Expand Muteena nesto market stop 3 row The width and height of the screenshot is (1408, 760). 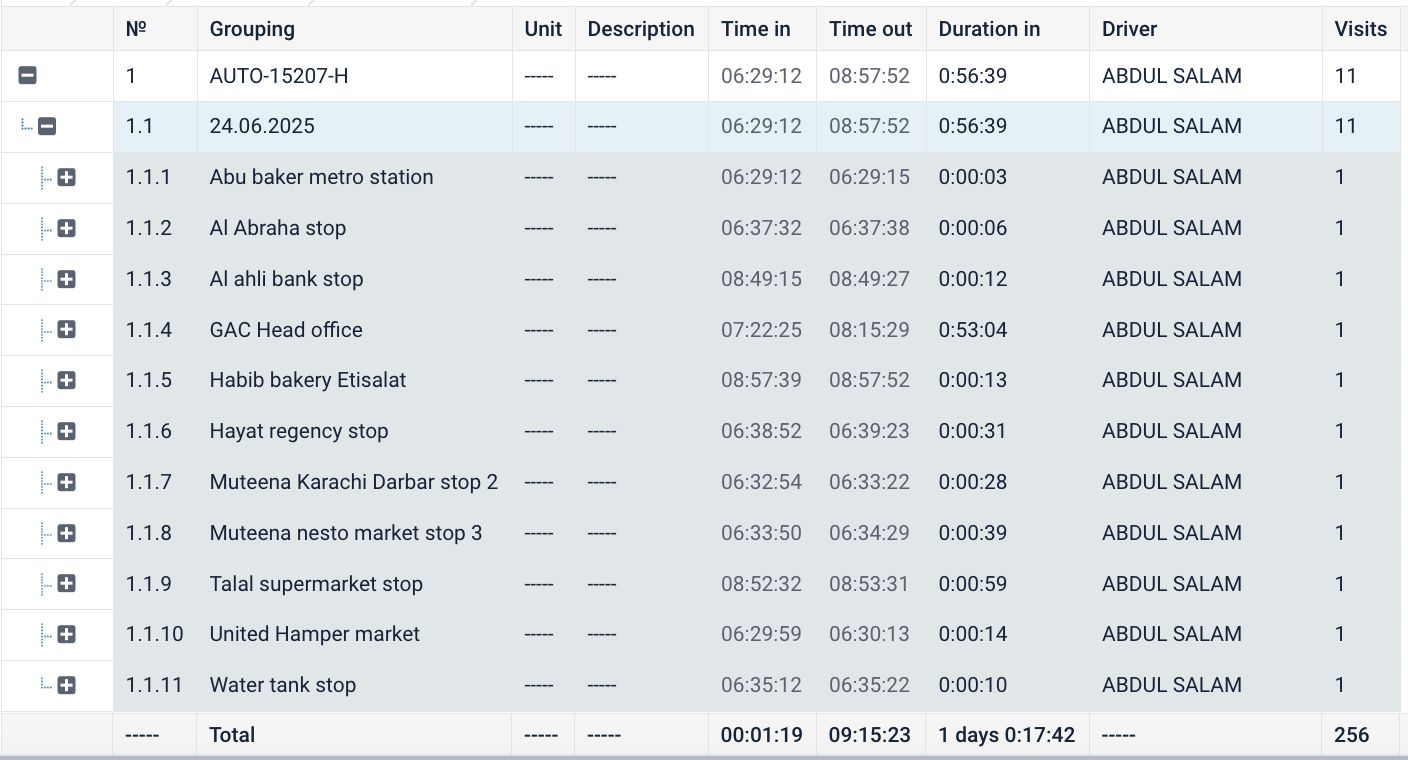[67, 533]
